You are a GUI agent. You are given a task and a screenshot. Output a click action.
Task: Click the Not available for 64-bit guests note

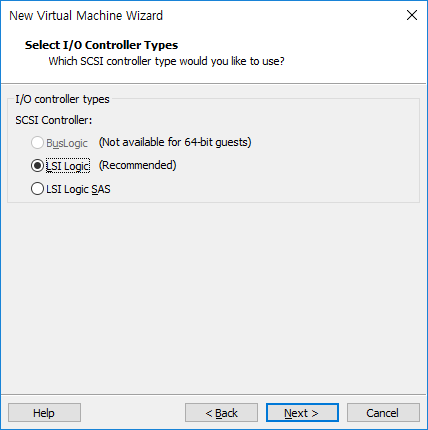(175, 142)
